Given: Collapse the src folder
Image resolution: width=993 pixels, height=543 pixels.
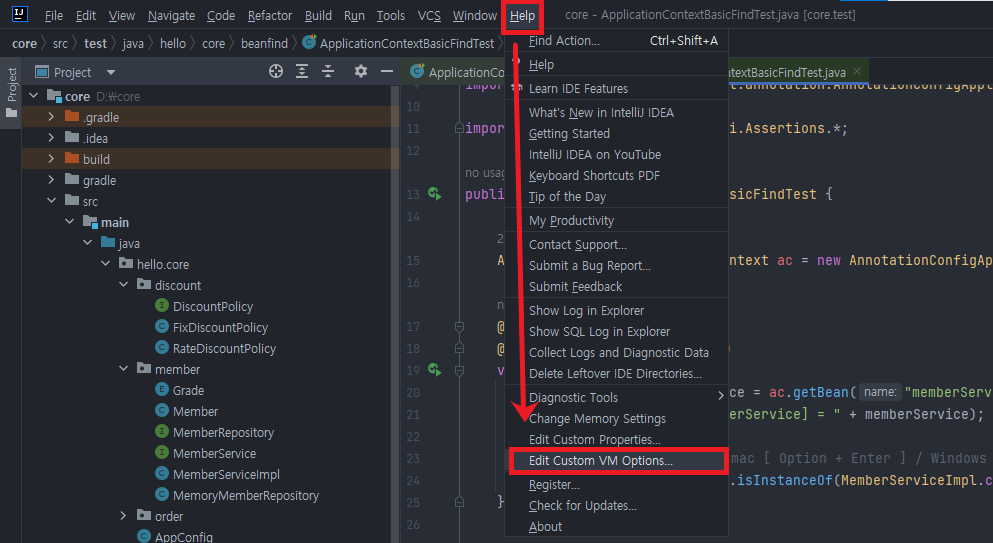Looking at the screenshot, I should pos(51,200).
